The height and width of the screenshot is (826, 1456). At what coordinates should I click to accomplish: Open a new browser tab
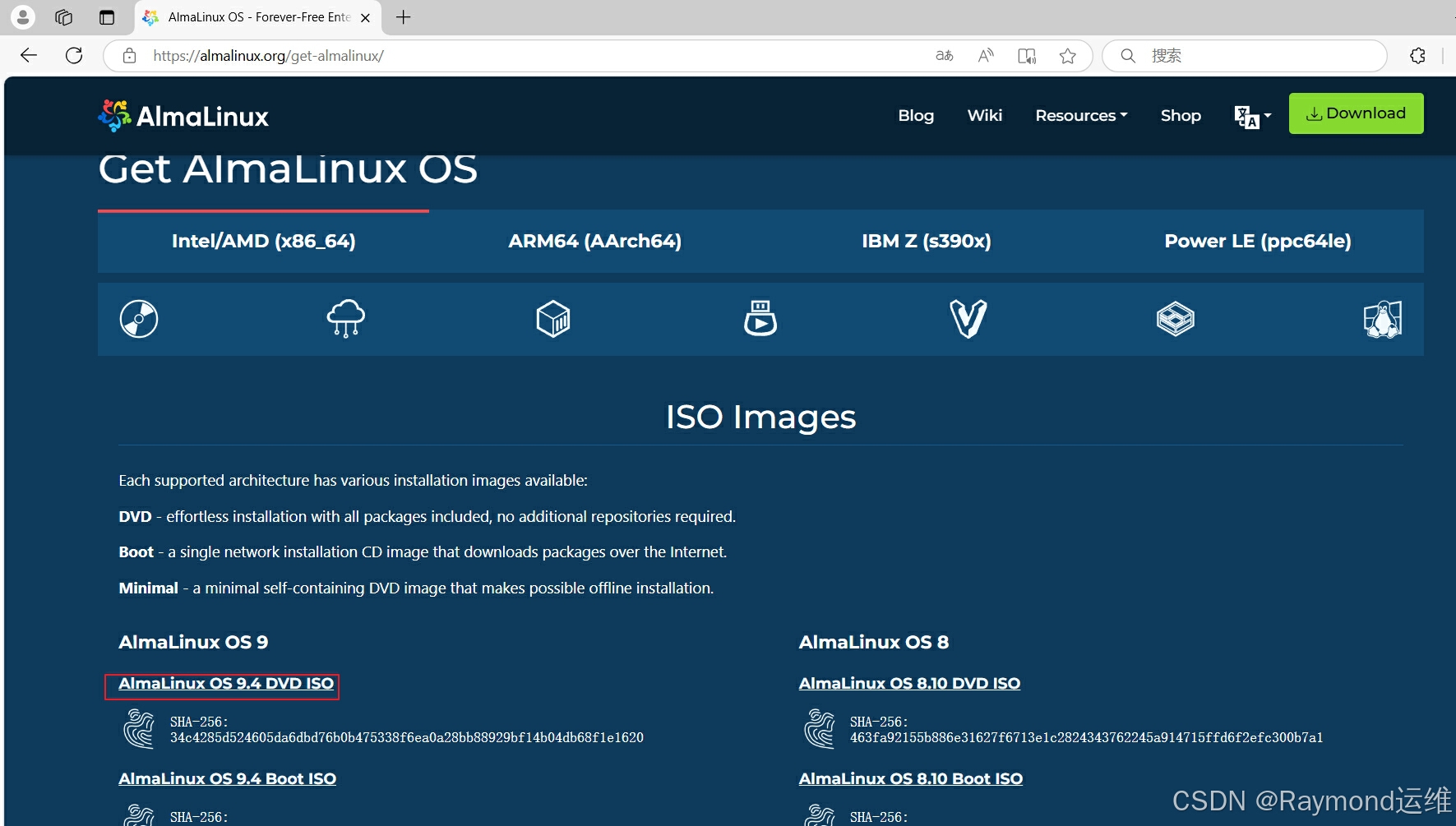[x=404, y=17]
